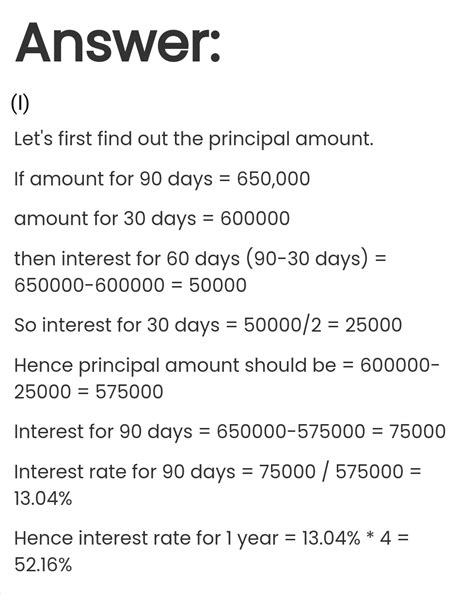Screen dimensions: 474x595
Task: Click the 'Interest rate for 90 days' line
Action: coord(217,472)
